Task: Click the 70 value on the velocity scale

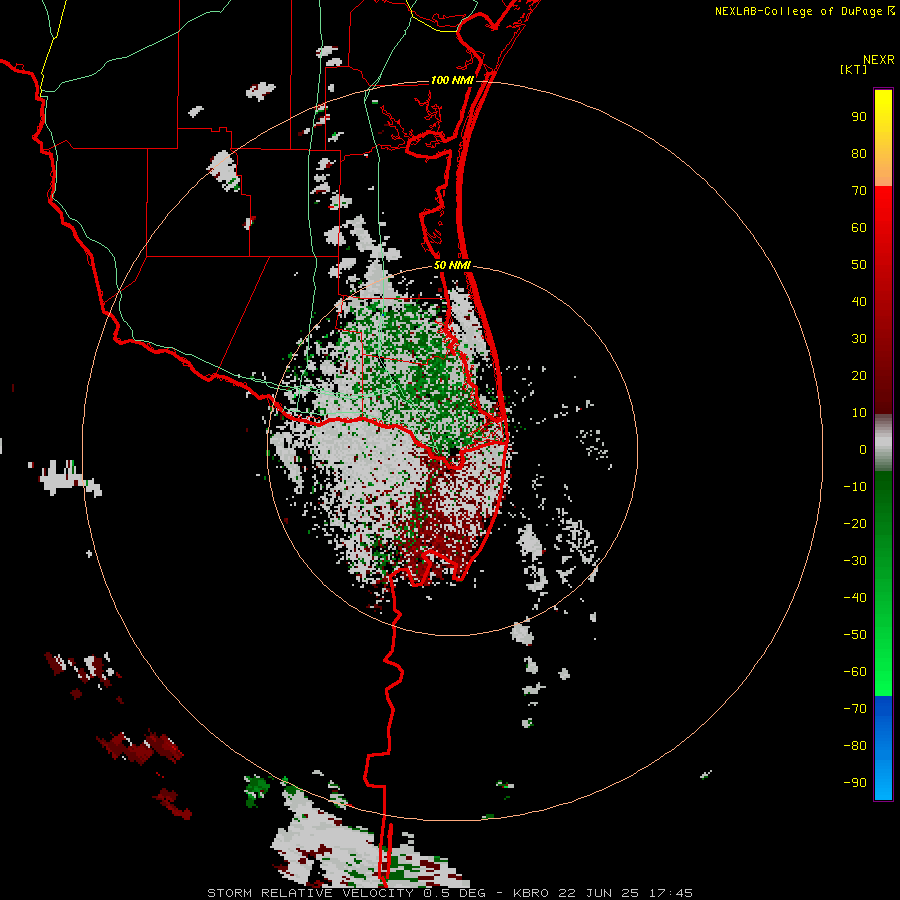Action: coord(859,191)
